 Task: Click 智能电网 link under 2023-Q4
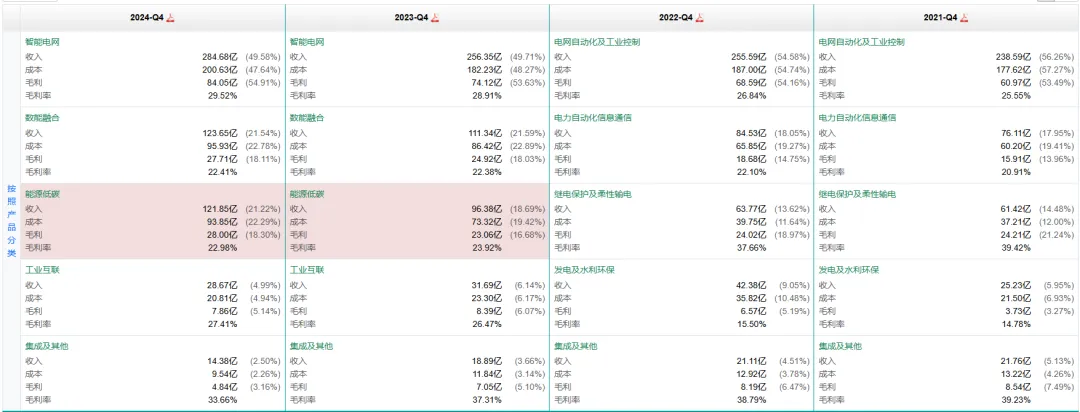pyautogui.click(x=307, y=42)
